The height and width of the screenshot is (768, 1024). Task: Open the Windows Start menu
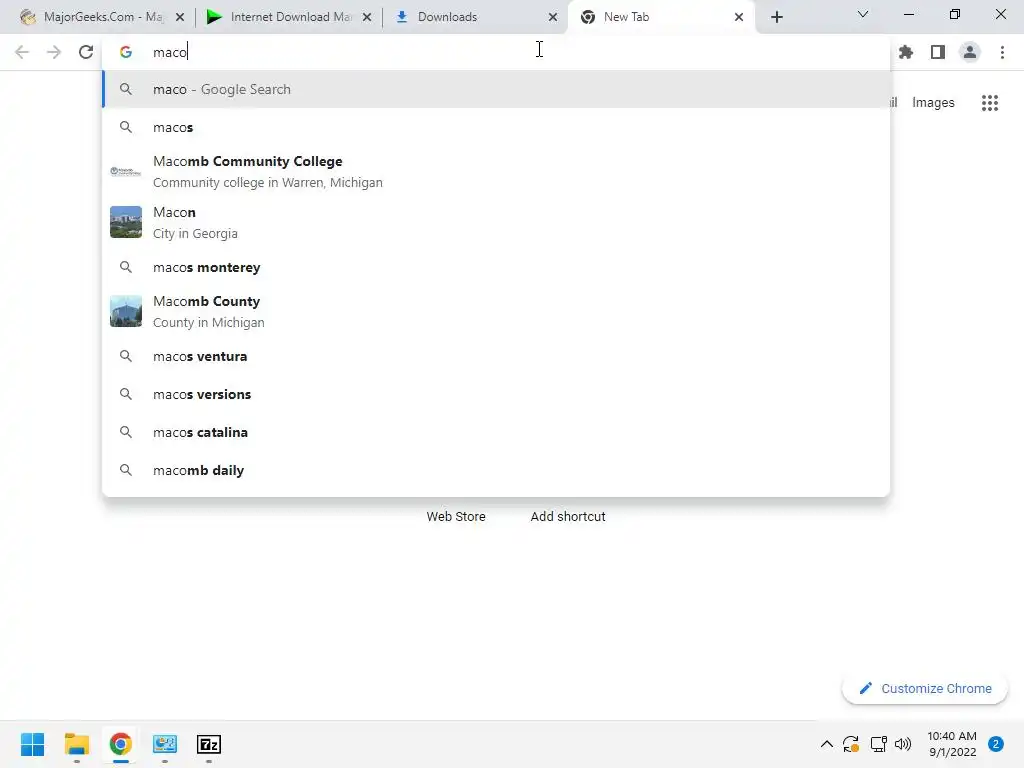click(x=33, y=744)
